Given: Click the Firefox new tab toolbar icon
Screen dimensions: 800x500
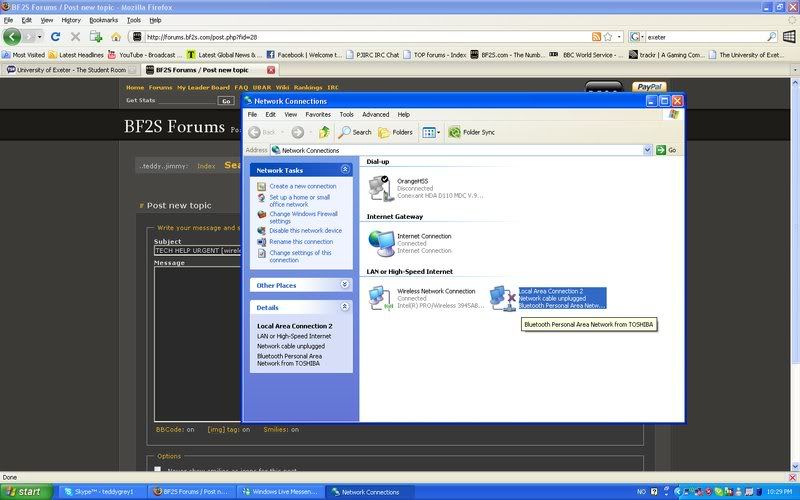Looking at the screenshot, I should pos(95,37).
